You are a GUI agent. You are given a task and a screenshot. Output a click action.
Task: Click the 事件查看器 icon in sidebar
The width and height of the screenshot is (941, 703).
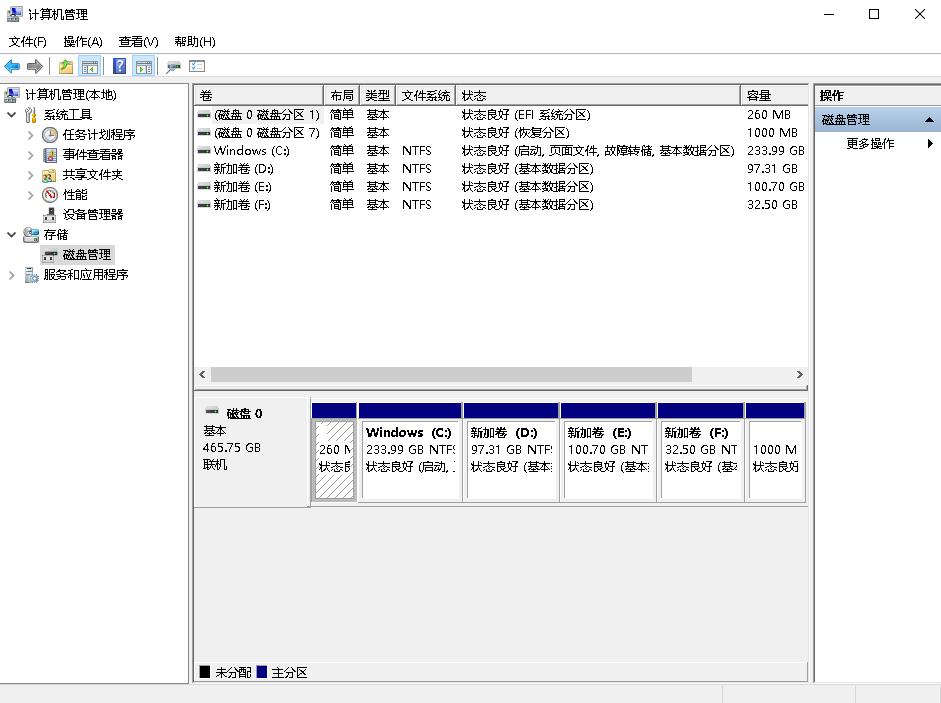48,155
